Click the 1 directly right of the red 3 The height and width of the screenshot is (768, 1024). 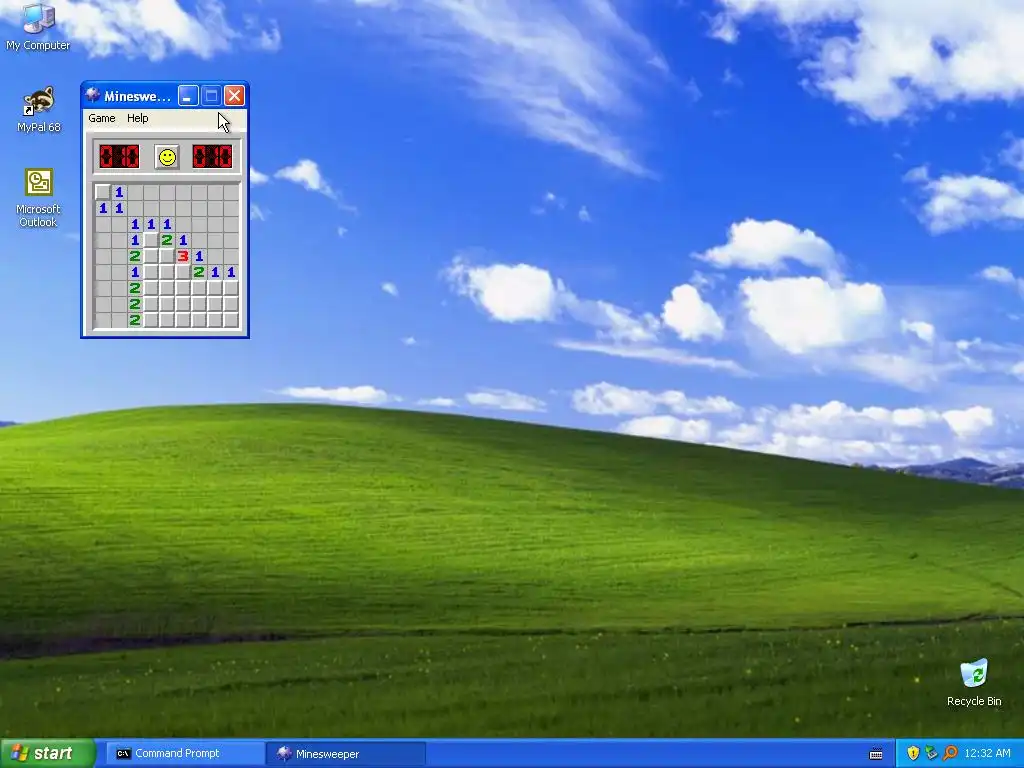point(199,256)
